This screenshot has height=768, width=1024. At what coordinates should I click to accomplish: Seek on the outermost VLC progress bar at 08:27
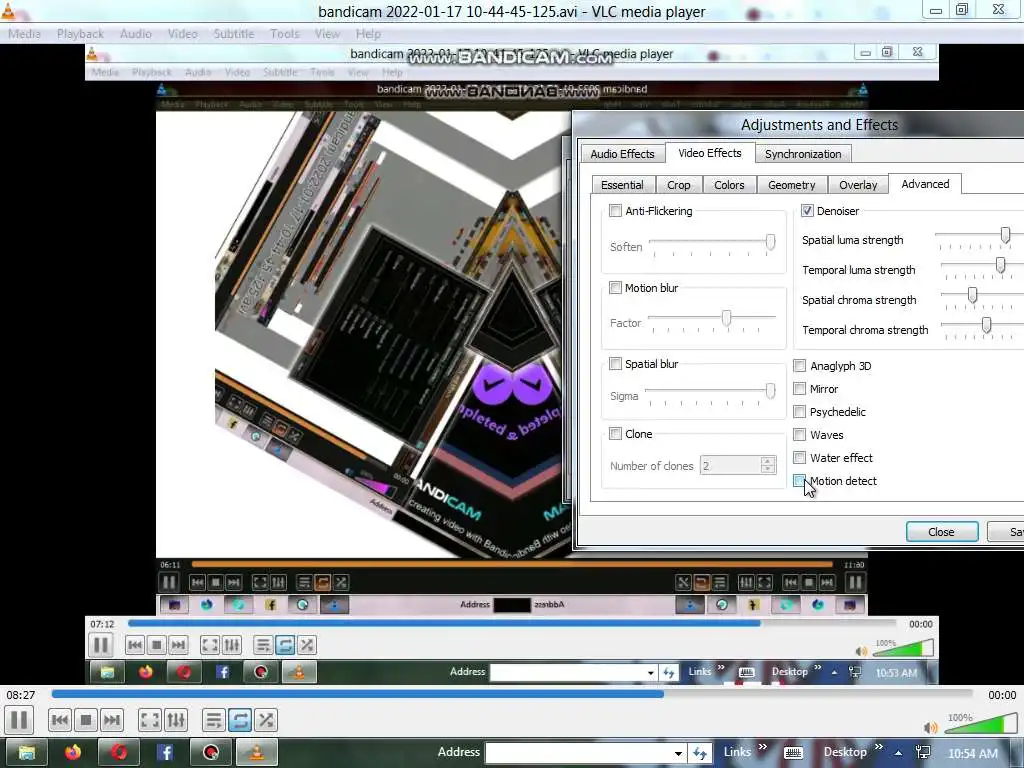click(x=511, y=695)
